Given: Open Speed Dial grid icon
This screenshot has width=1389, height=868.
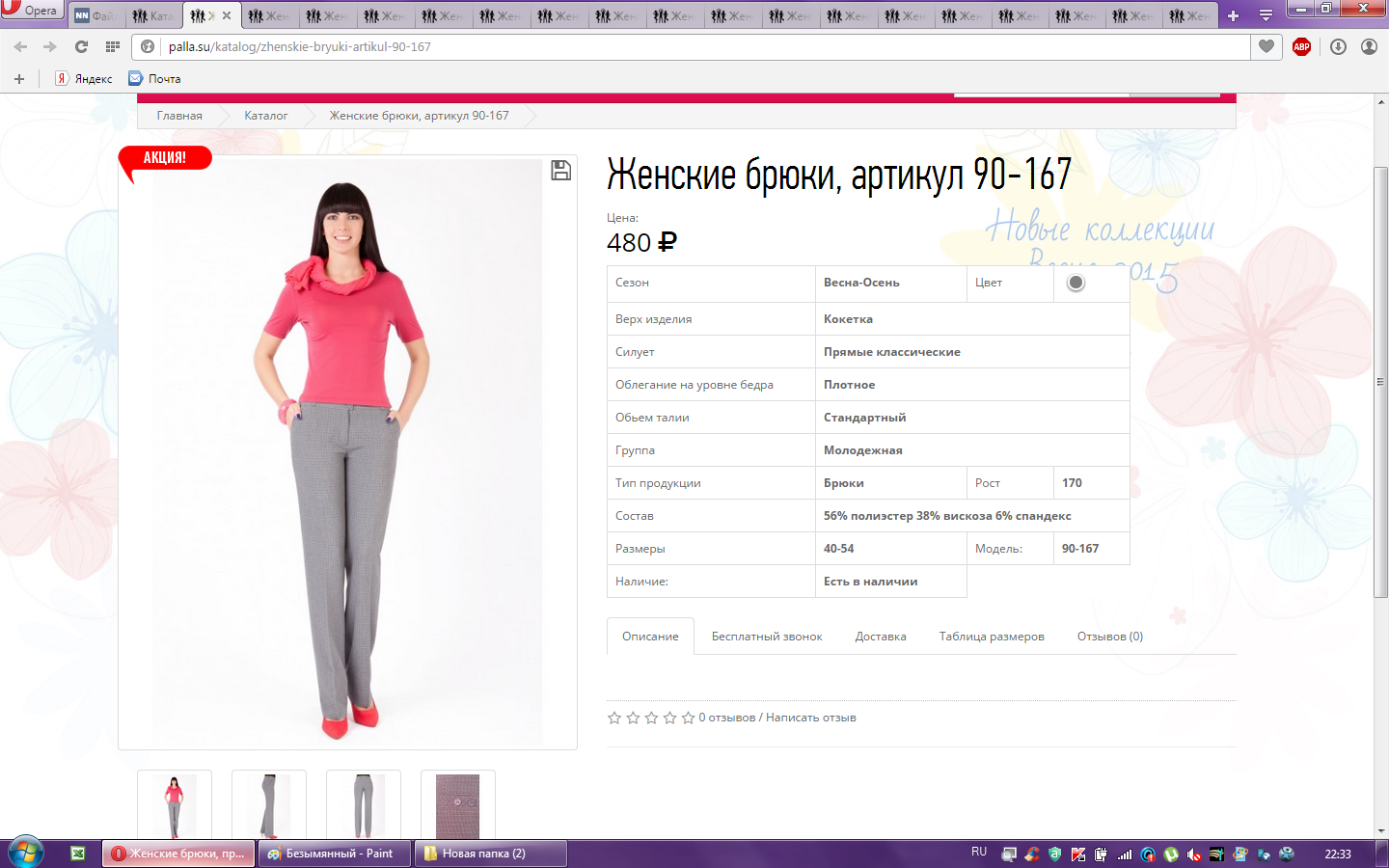Looking at the screenshot, I should click(x=113, y=46).
